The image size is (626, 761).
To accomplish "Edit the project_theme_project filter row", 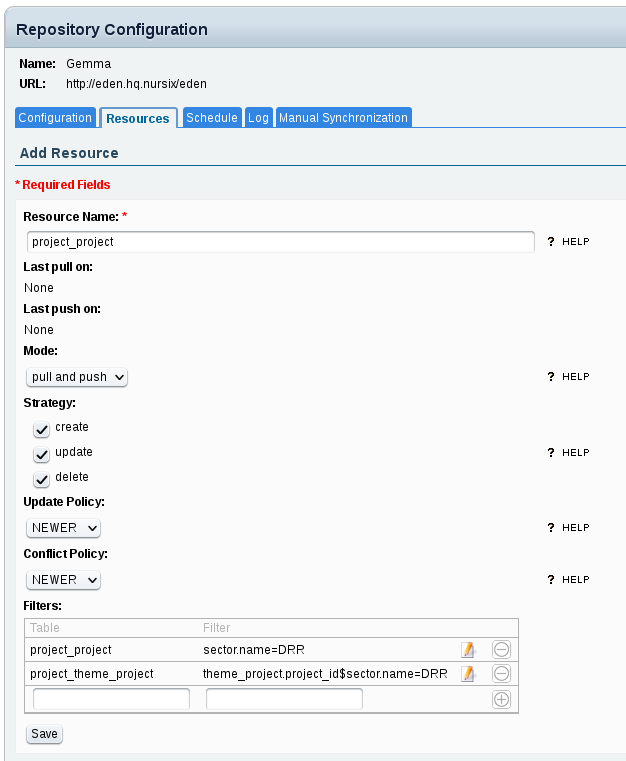I will click(x=467, y=674).
